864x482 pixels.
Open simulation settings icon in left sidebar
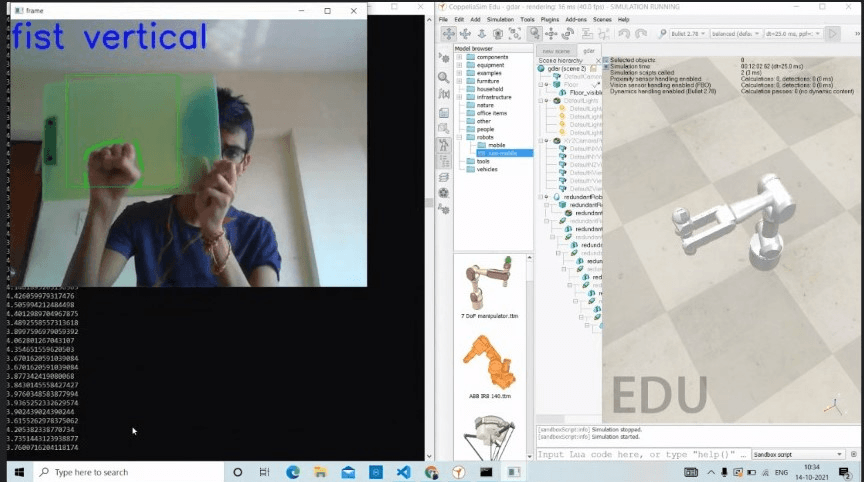pos(444,58)
